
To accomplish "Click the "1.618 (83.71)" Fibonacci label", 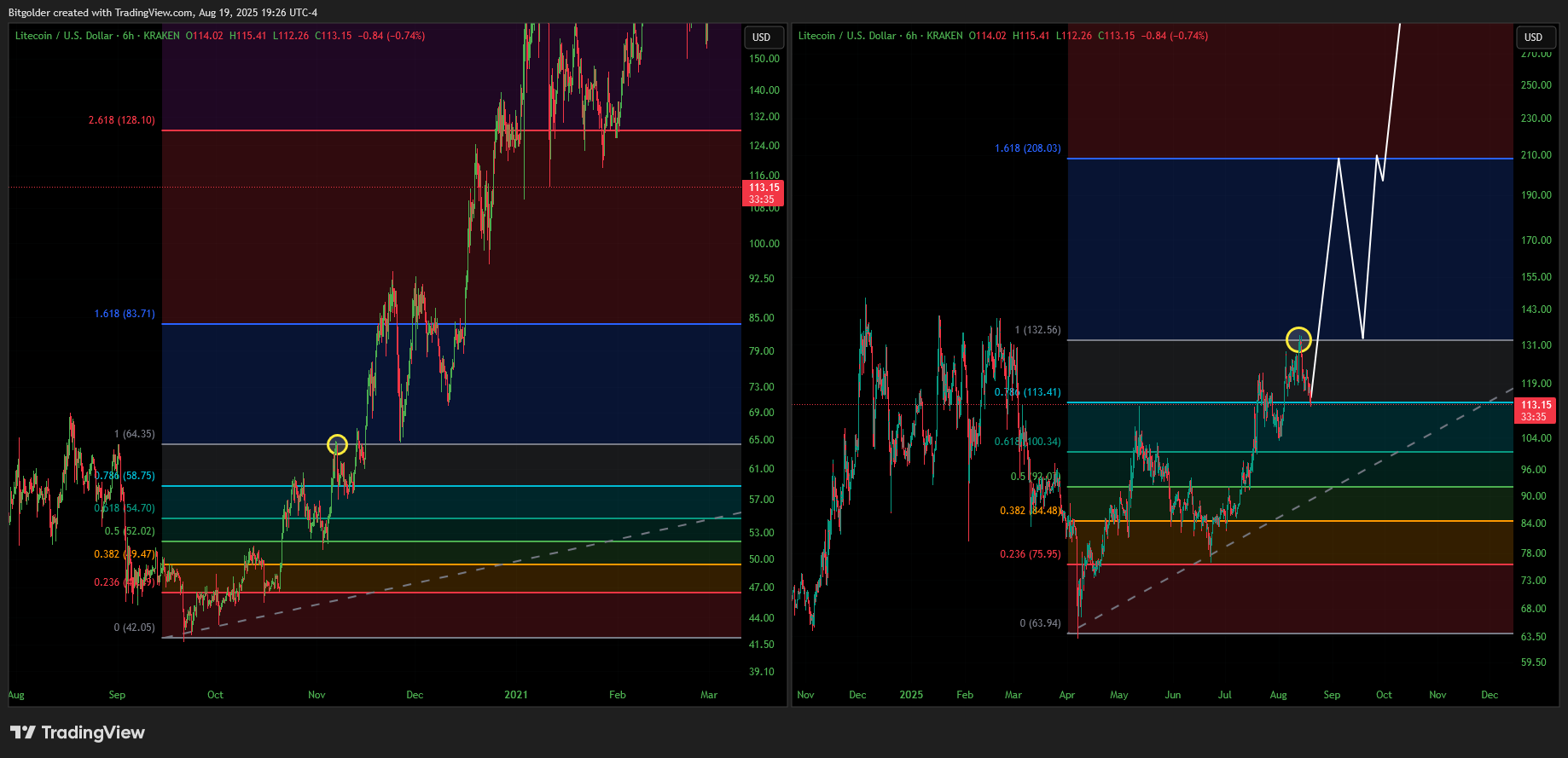I will click(125, 314).
